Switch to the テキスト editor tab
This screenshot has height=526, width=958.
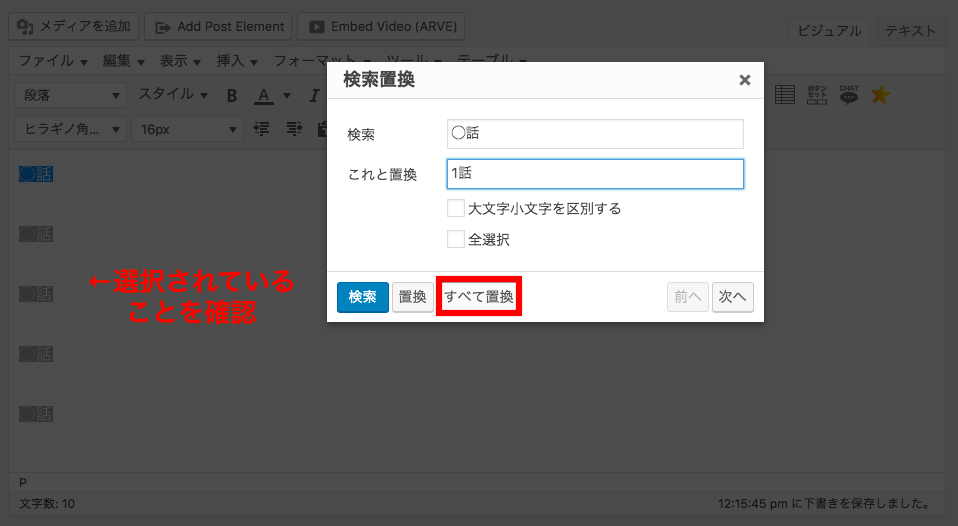910,31
